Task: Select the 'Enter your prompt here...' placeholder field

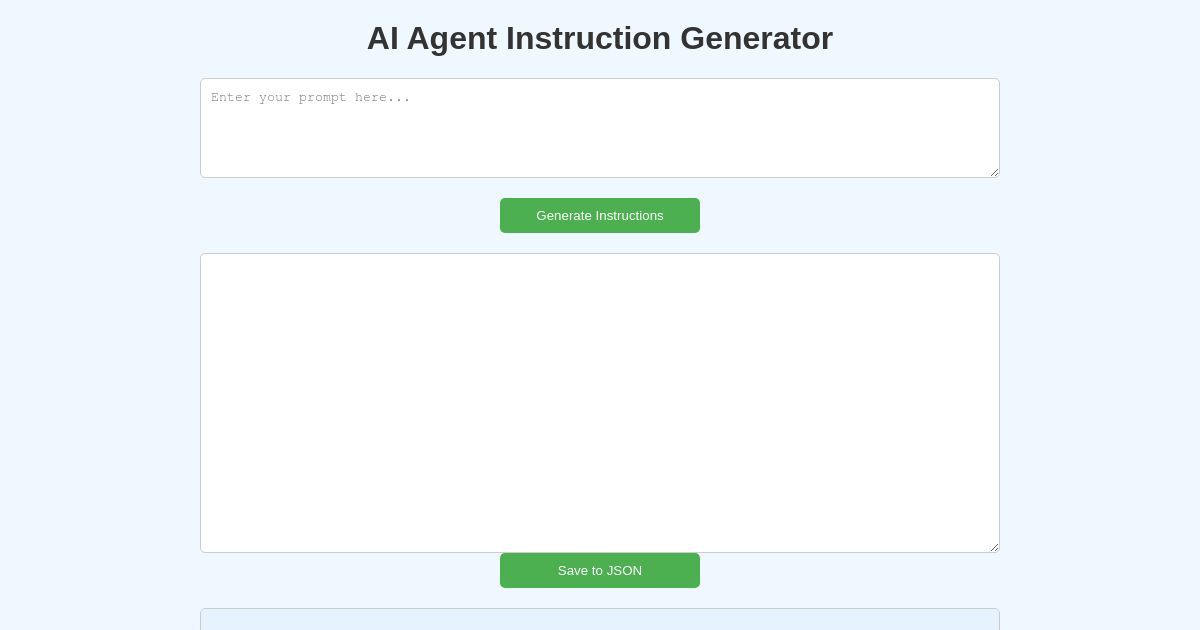Action: point(600,128)
